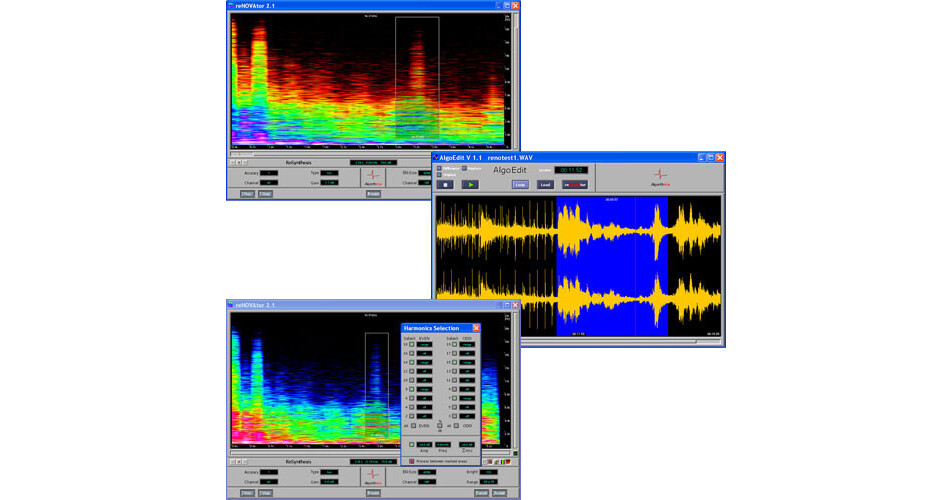
Task: Click the ReSynthesis label in blue-spectrogram reNOVAtor
Action: coord(299,462)
